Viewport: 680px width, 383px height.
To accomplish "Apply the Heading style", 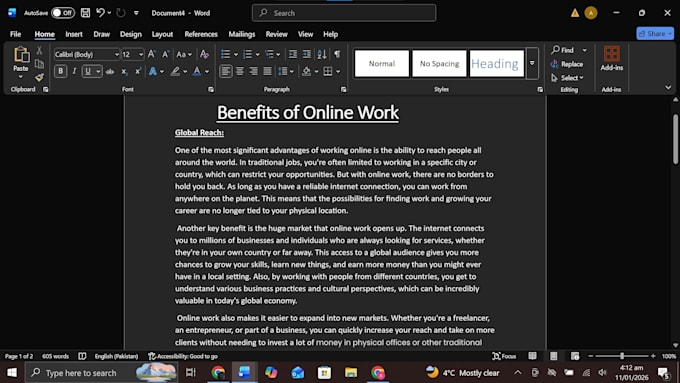I will point(497,63).
